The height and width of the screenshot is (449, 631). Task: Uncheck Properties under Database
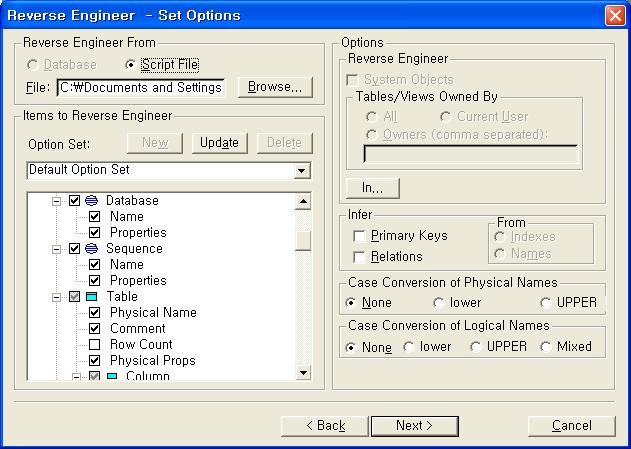point(95,233)
